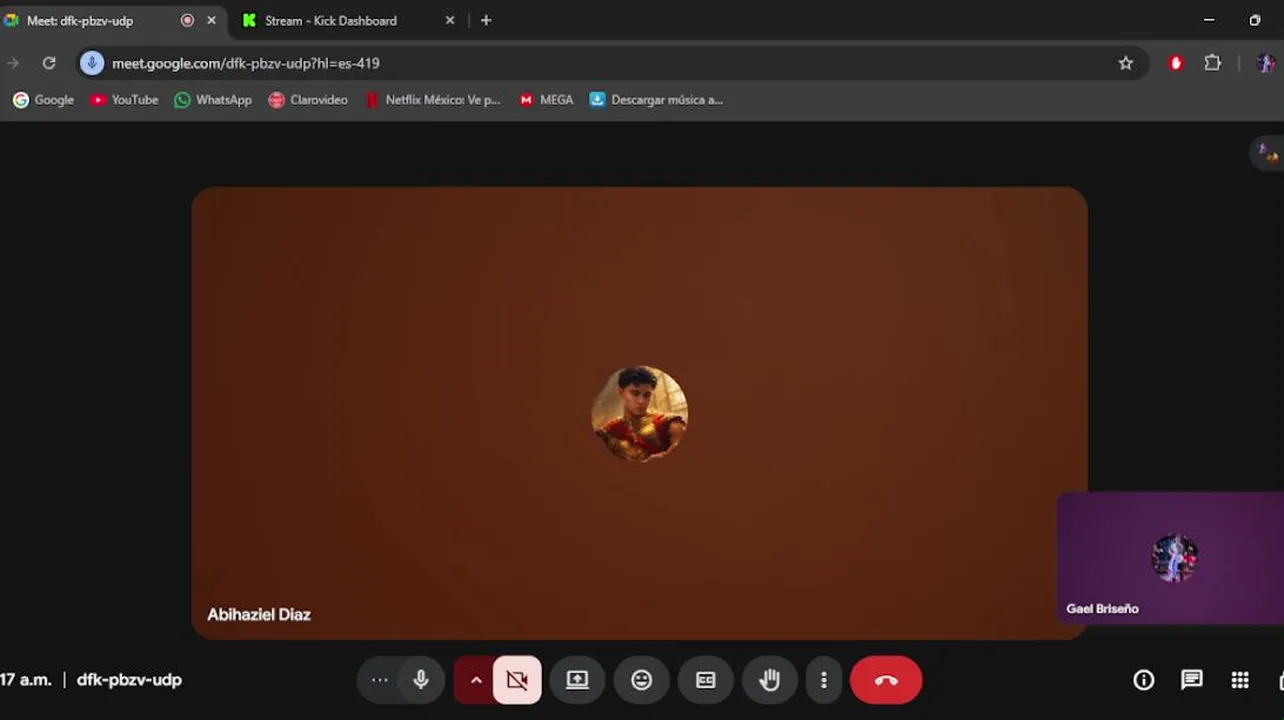
Task: Select Gael Briseño's participant tile
Action: point(1170,558)
